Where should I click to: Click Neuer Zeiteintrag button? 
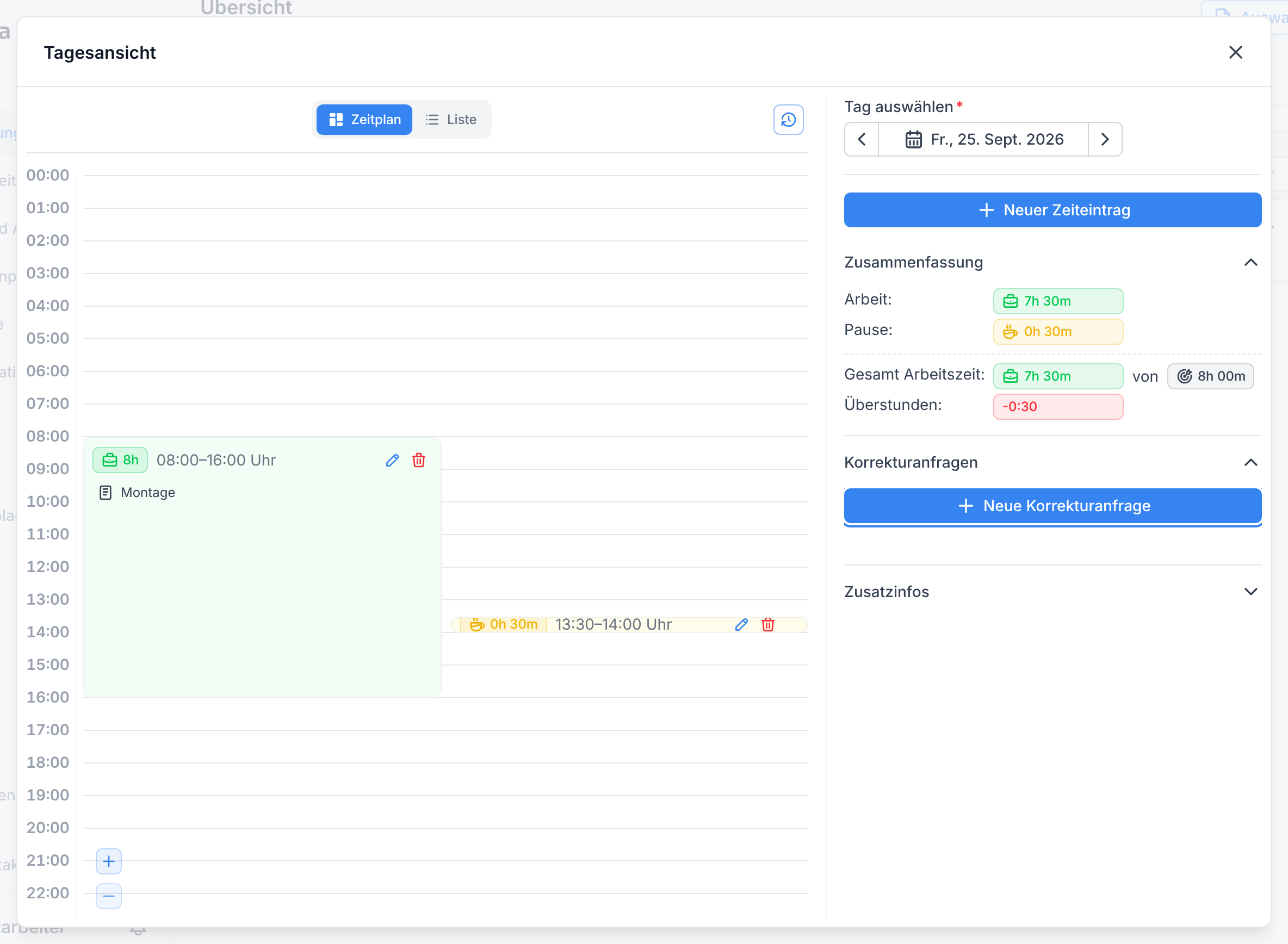[x=1052, y=210]
